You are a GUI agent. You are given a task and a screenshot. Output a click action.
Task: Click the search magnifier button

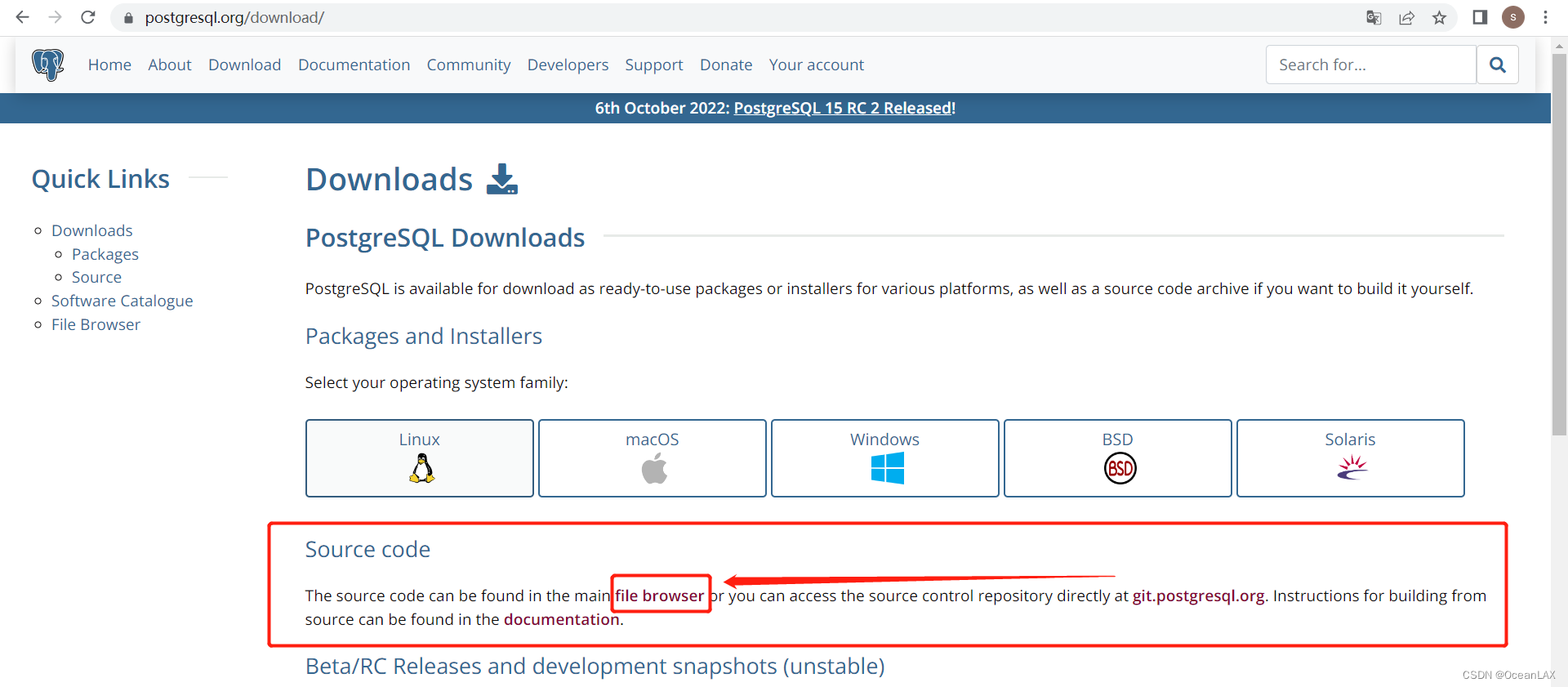click(x=1497, y=65)
